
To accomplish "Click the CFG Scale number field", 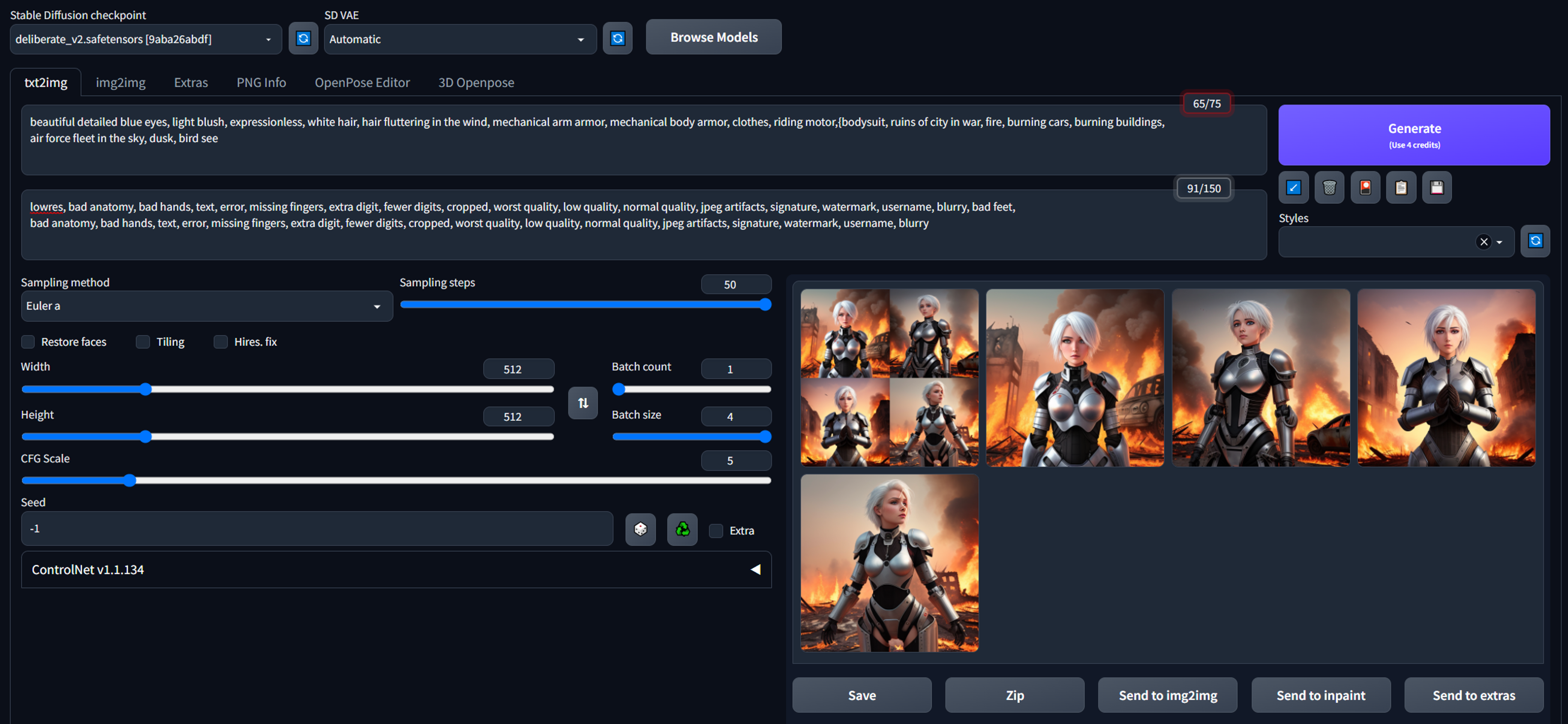I will tap(736, 461).
